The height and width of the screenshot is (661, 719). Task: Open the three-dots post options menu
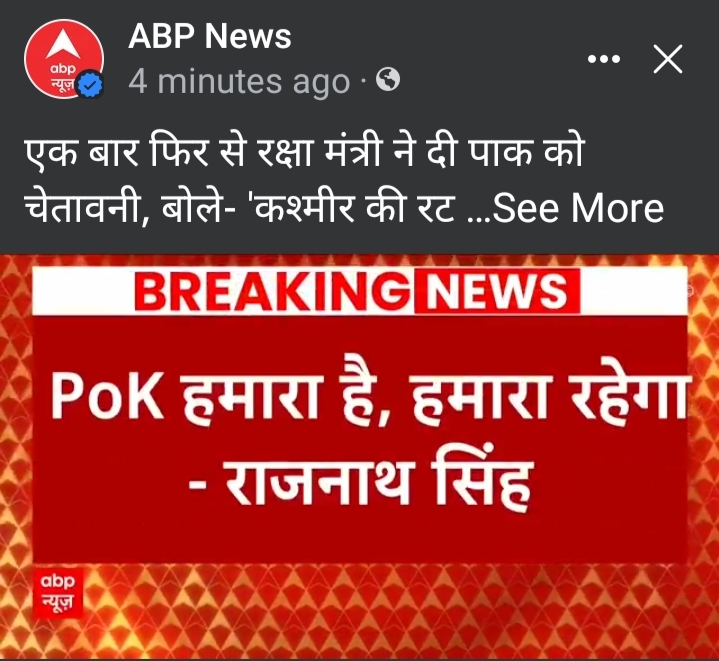604,59
